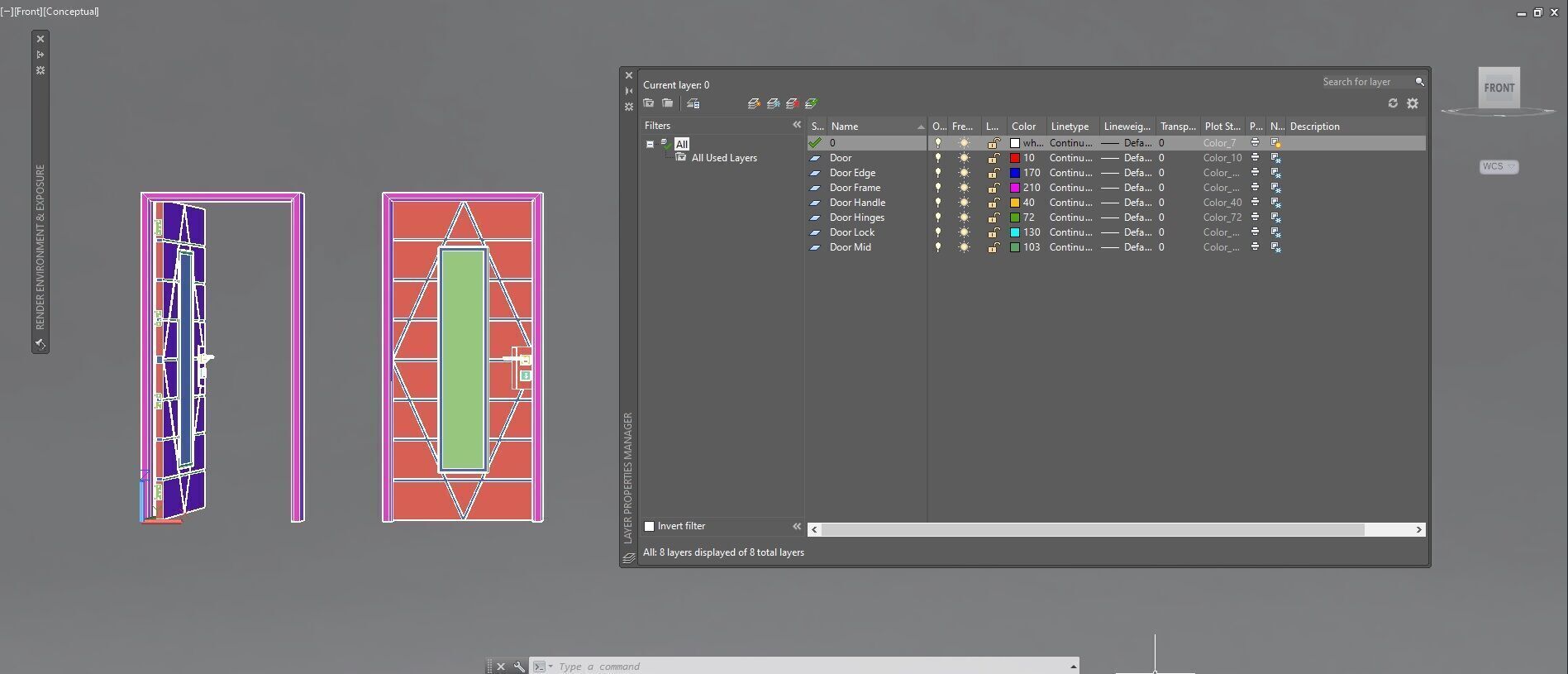Click the FRONT face of ViewCube
Viewport: 1568px width, 674px height.
(x=1499, y=88)
